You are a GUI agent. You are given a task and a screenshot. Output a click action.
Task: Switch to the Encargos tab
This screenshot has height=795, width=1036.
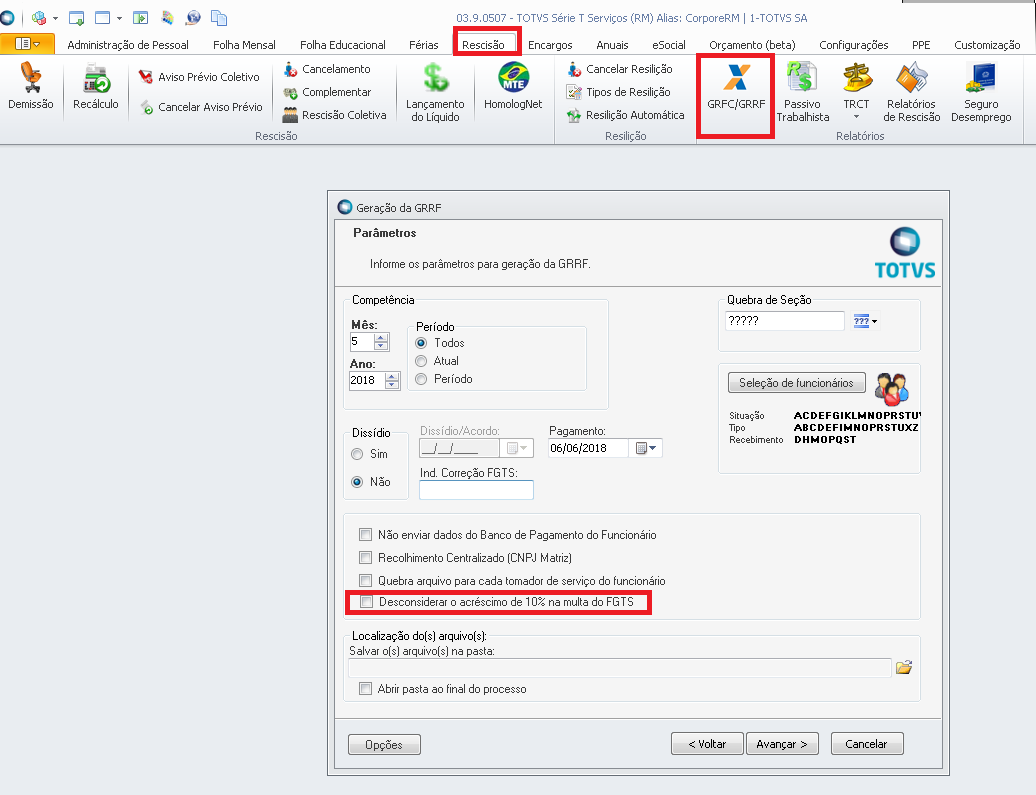coord(550,45)
